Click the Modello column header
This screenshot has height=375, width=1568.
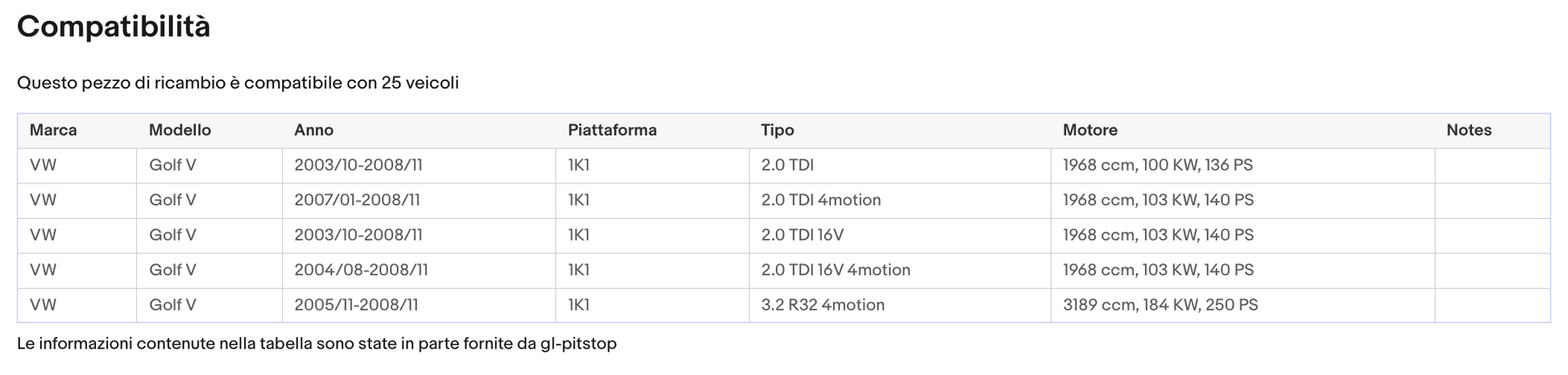[x=180, y=130]
